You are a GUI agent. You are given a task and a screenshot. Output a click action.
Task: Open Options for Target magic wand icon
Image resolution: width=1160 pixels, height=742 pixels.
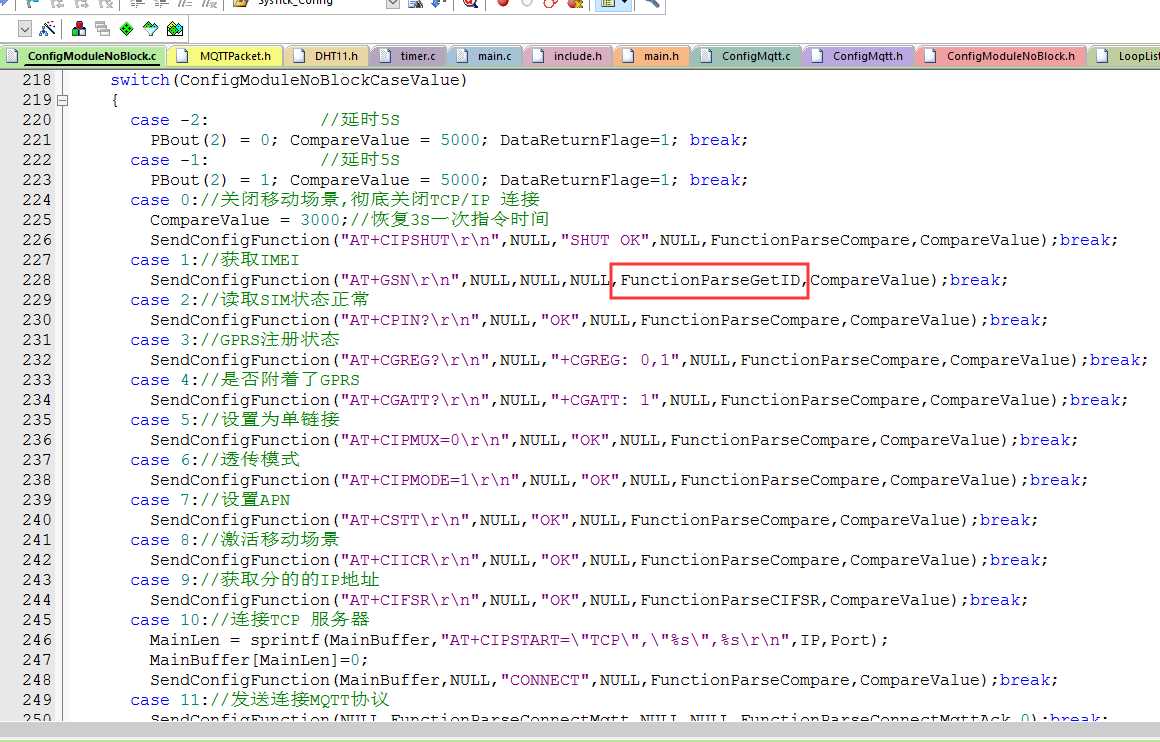[x=48, y=29]
